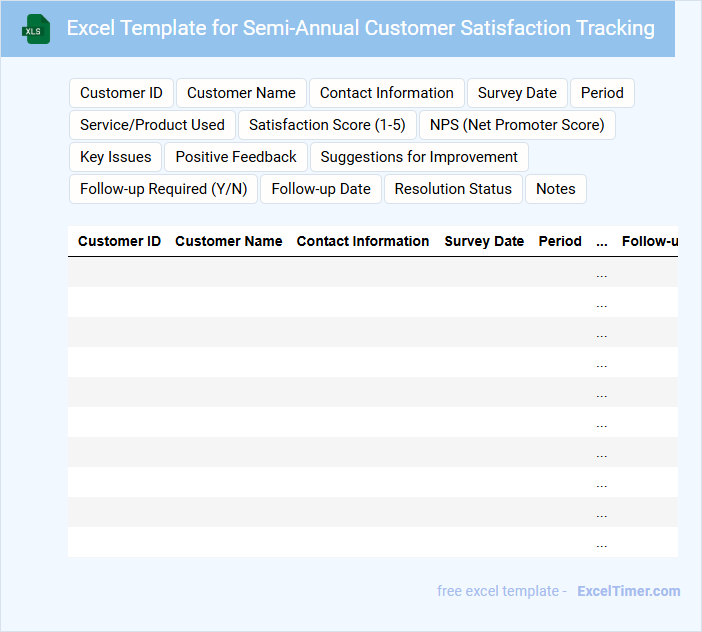Click the Customer Name column header
The width and height of the screenshot is (702, 632).
(x=228, y=241)
